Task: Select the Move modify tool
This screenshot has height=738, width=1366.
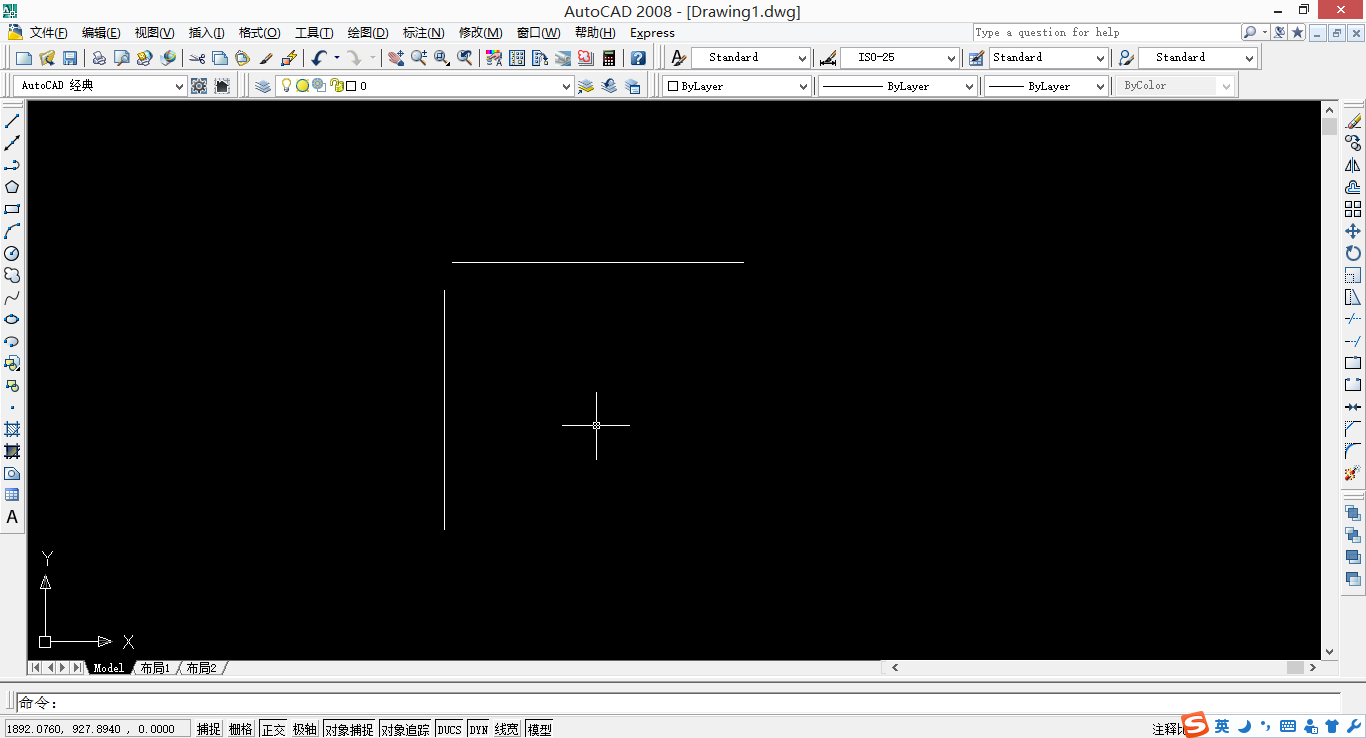Action: click(x=1353, y=231)
